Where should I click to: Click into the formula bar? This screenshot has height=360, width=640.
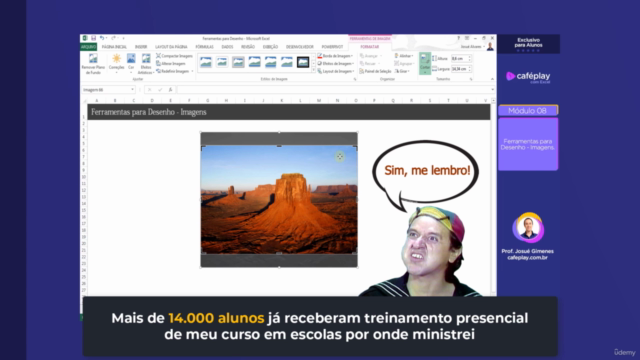(x=333, y=90)
